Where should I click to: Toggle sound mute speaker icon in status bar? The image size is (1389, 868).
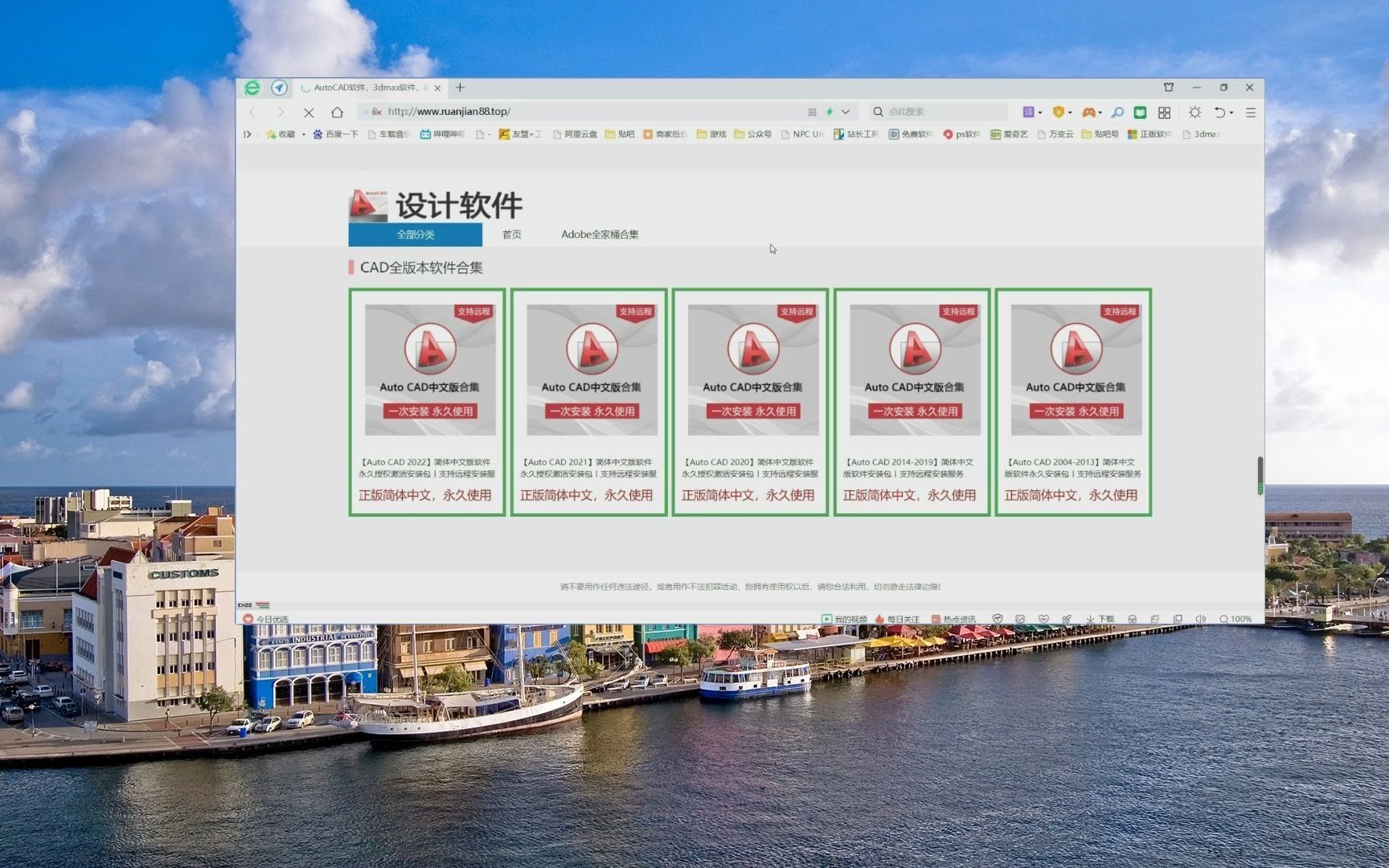click(1201, 619)
